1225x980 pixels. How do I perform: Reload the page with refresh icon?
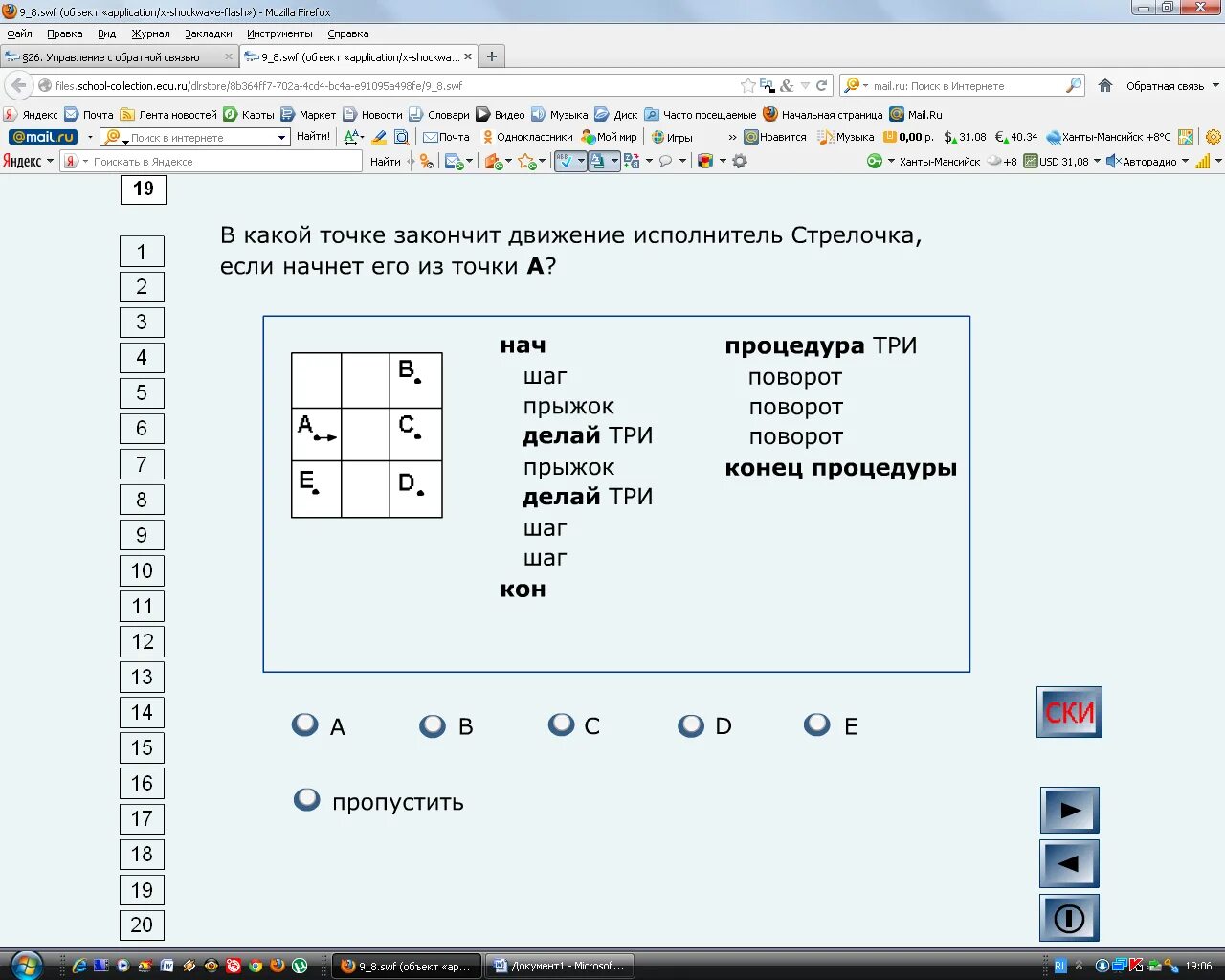click(821, 85)
